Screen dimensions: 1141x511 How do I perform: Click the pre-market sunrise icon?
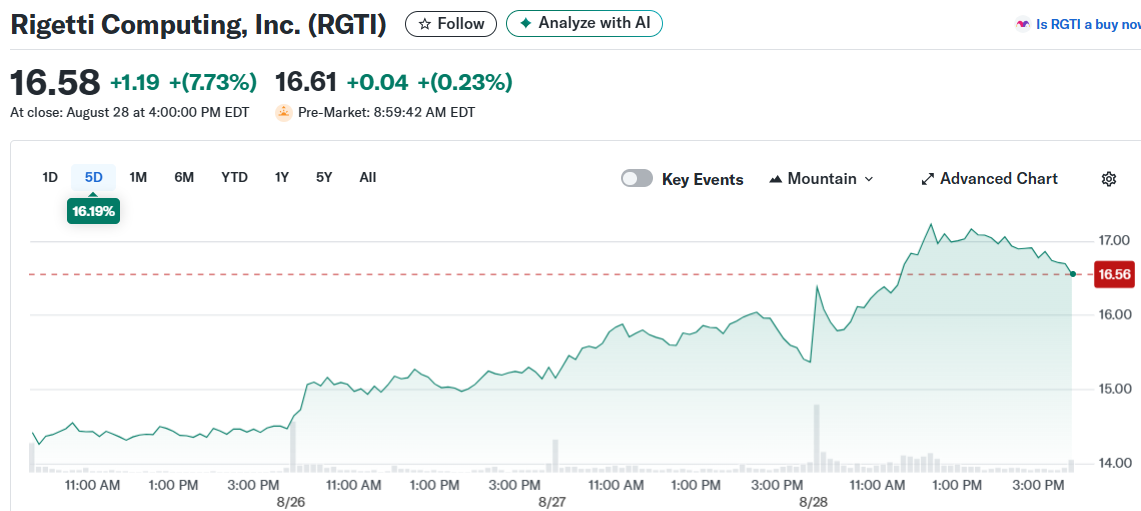coord(283,113)
